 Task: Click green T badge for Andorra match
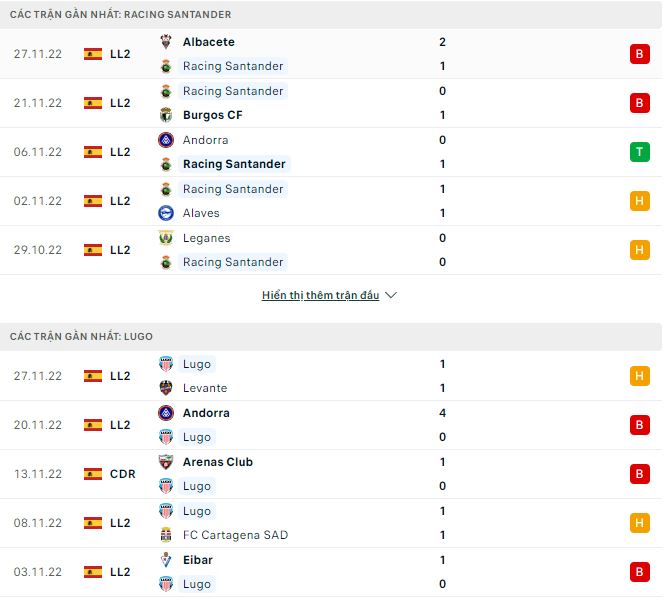(x=640, y=152)
